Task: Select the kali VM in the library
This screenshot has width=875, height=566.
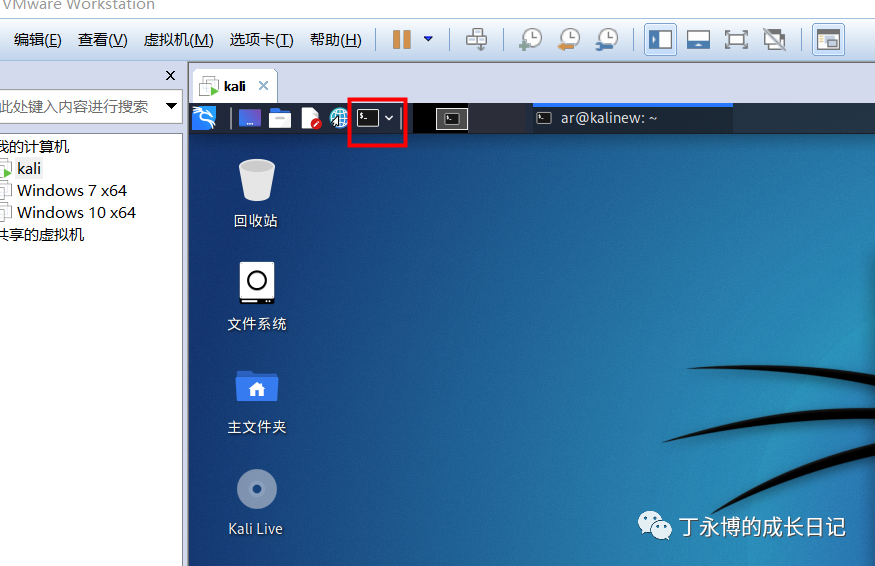Action: pos(29,169)
